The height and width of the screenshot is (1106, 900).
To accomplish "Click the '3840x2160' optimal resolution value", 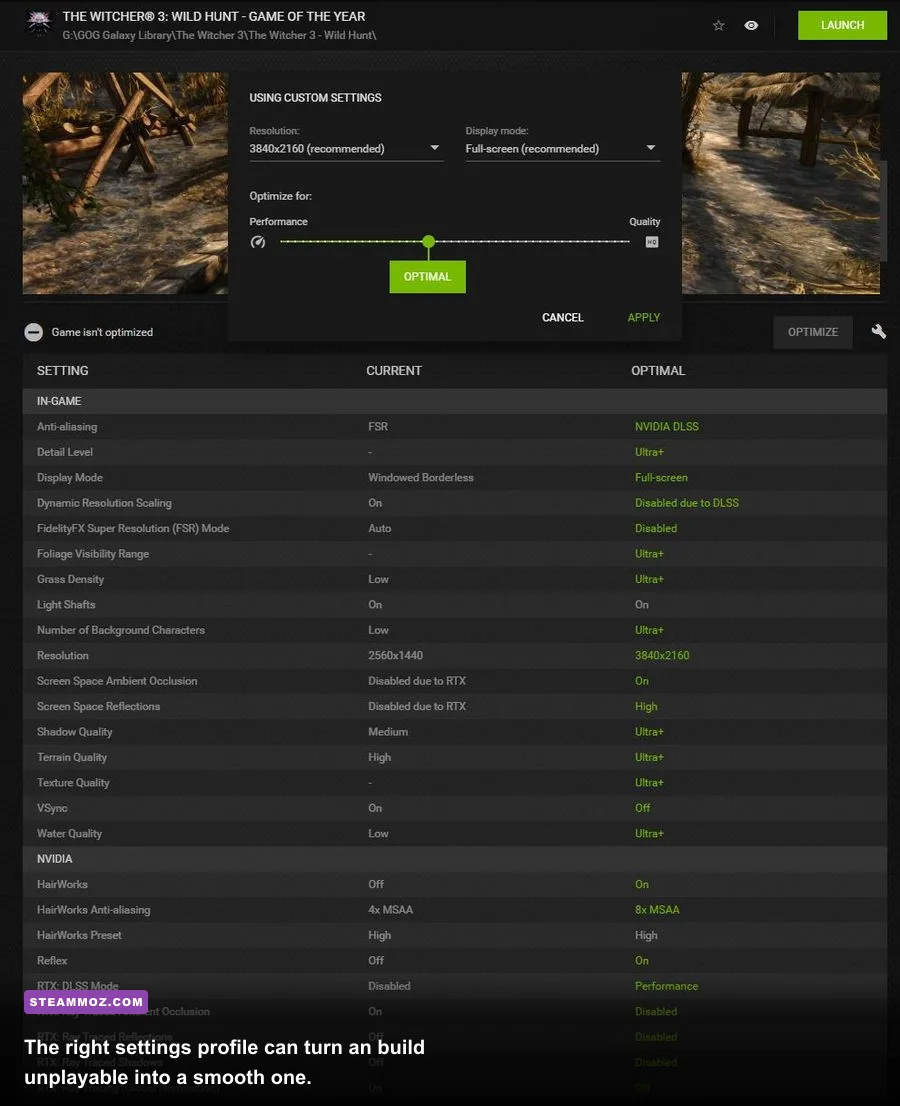I will coord(662,655).
